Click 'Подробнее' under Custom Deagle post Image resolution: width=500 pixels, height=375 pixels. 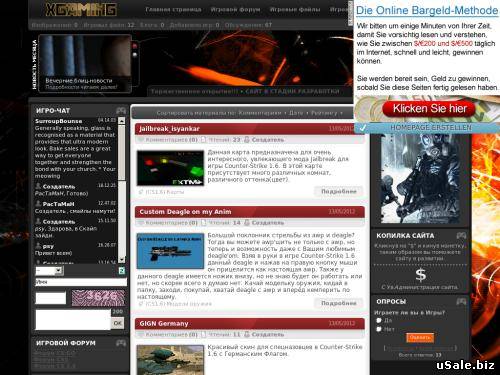click(339, 303)
